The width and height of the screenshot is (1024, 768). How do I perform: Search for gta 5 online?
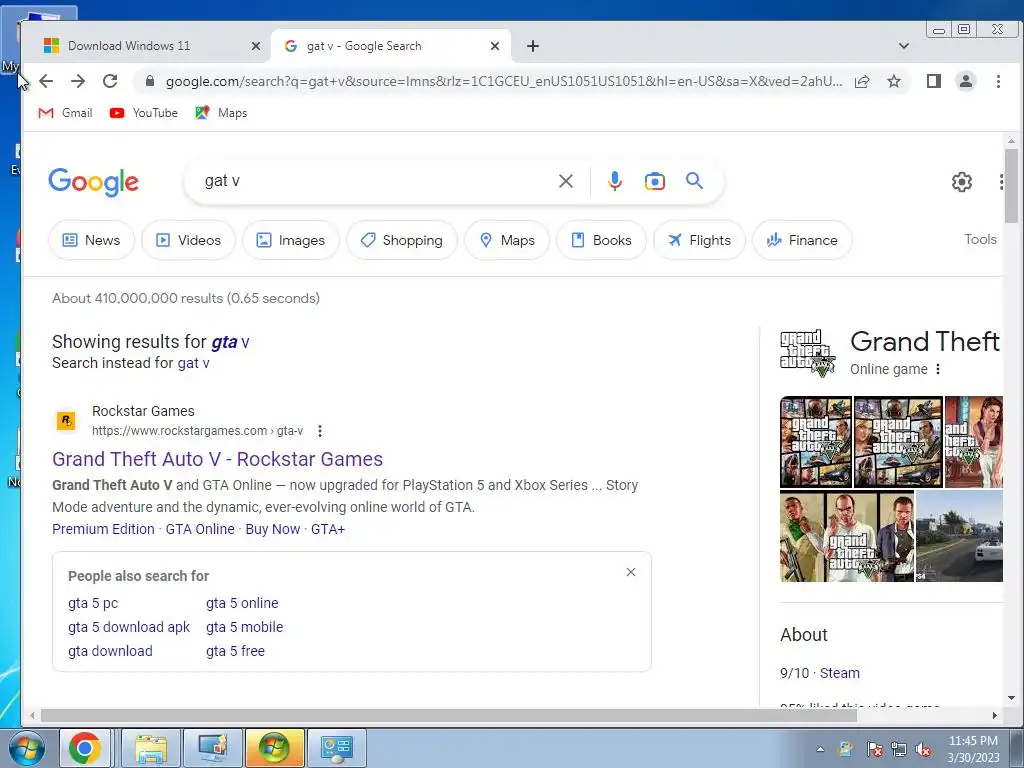point(242,603)
